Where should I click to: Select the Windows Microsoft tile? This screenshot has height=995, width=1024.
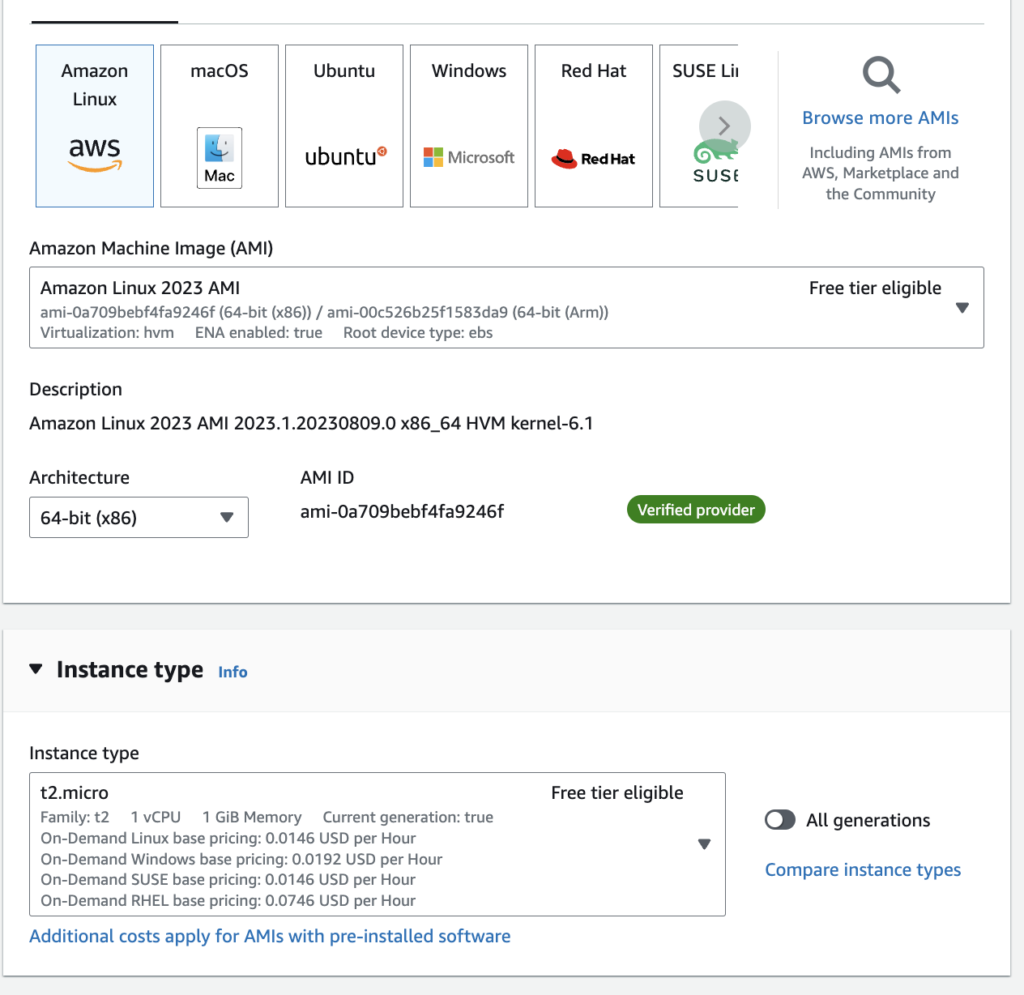[x=468, y=125]
